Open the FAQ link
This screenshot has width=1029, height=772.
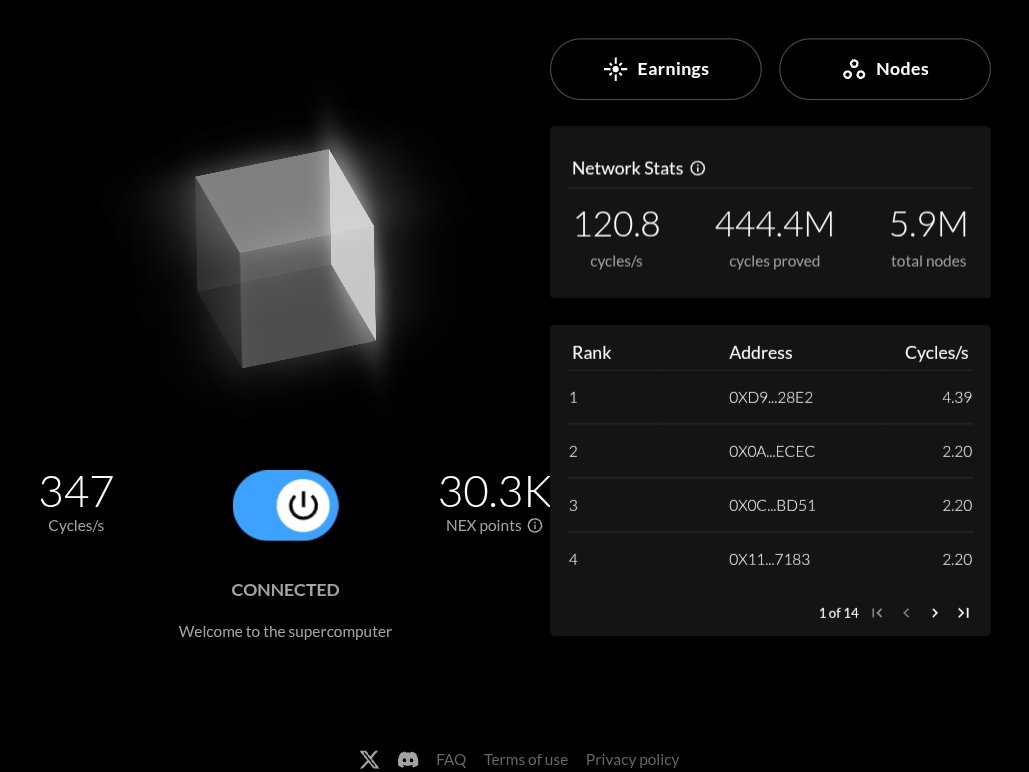click(x=451, y=760)
